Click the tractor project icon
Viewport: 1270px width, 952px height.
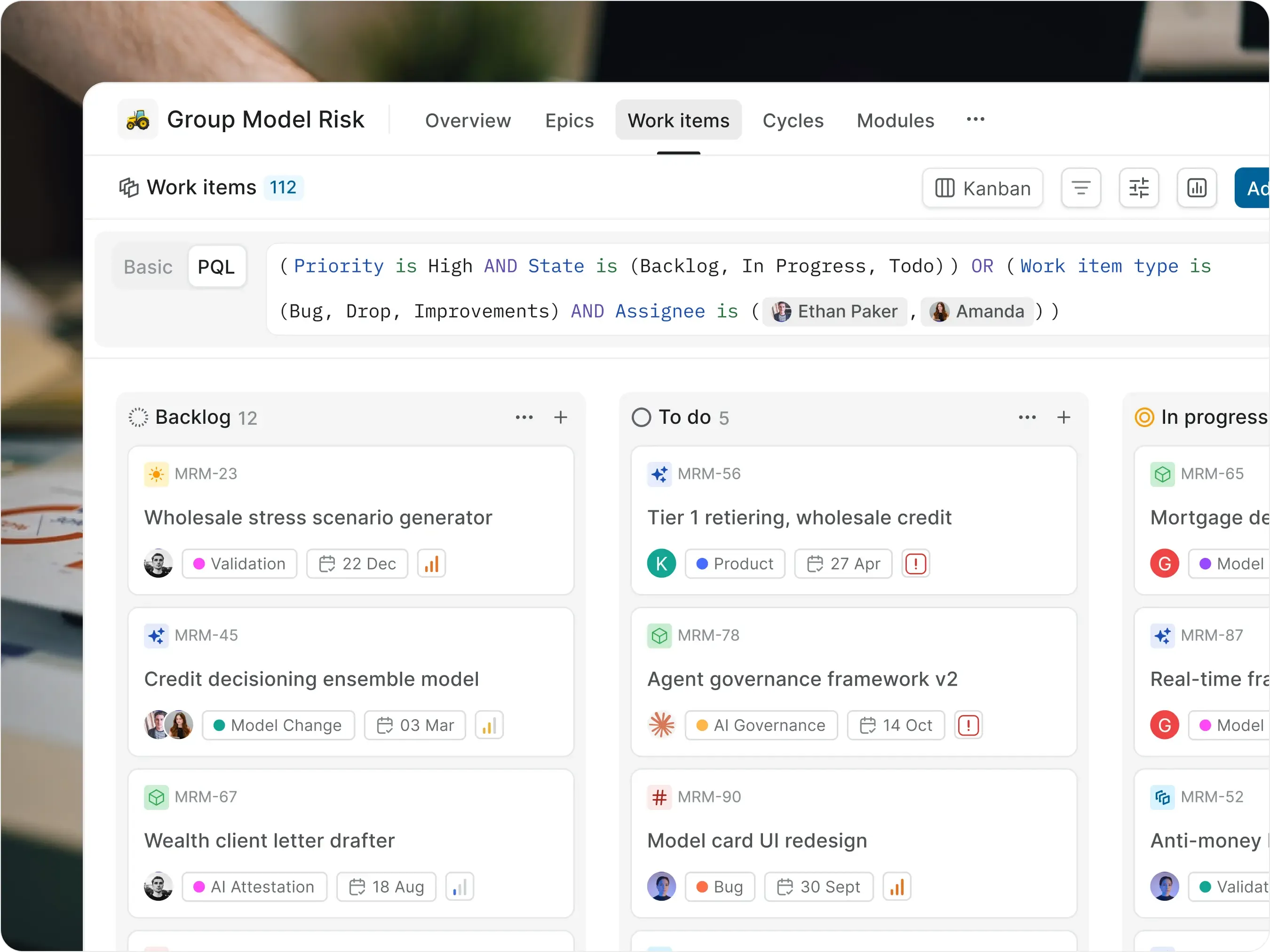coord(138,119)
